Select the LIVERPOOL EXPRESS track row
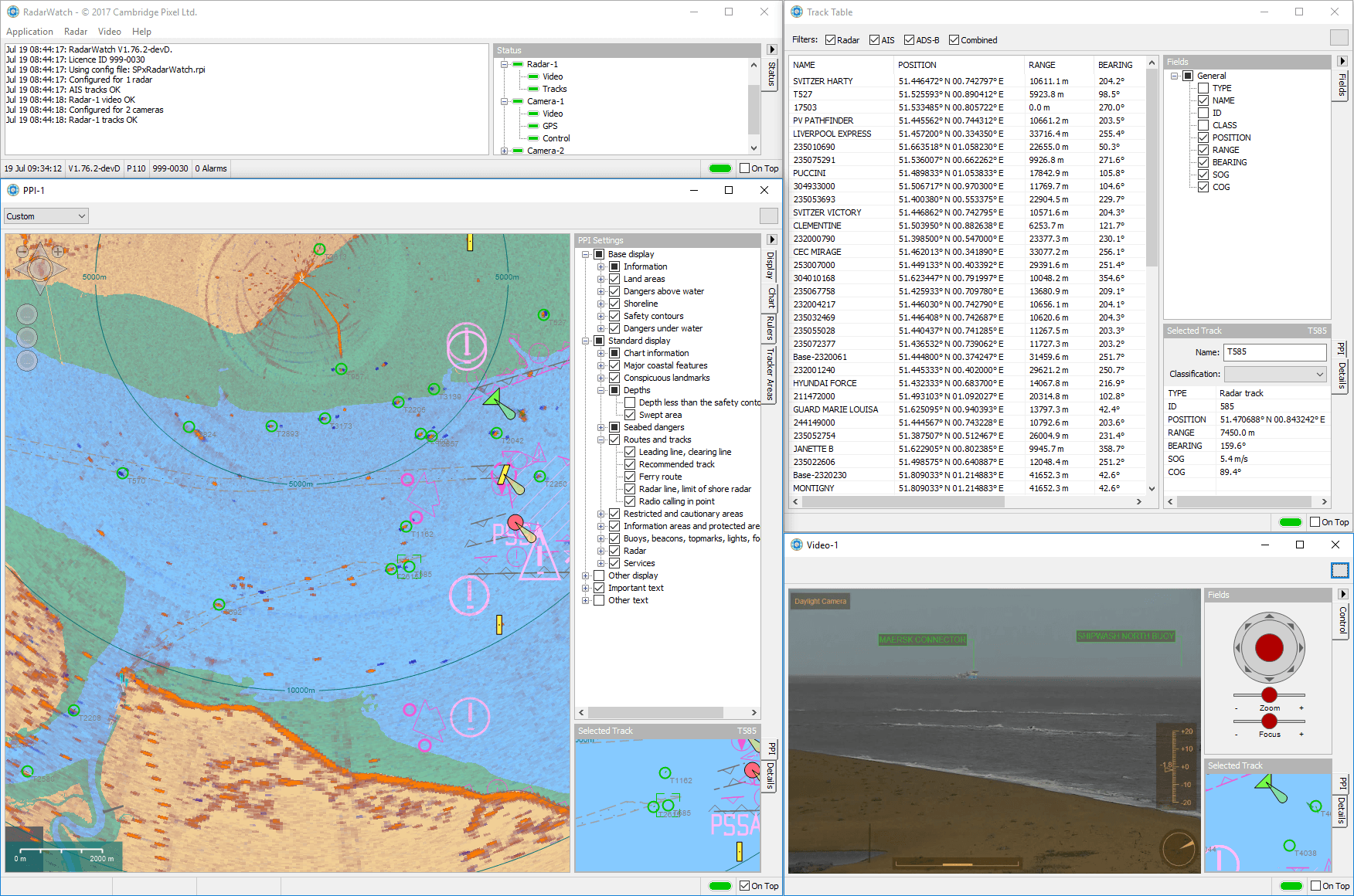 832,134
